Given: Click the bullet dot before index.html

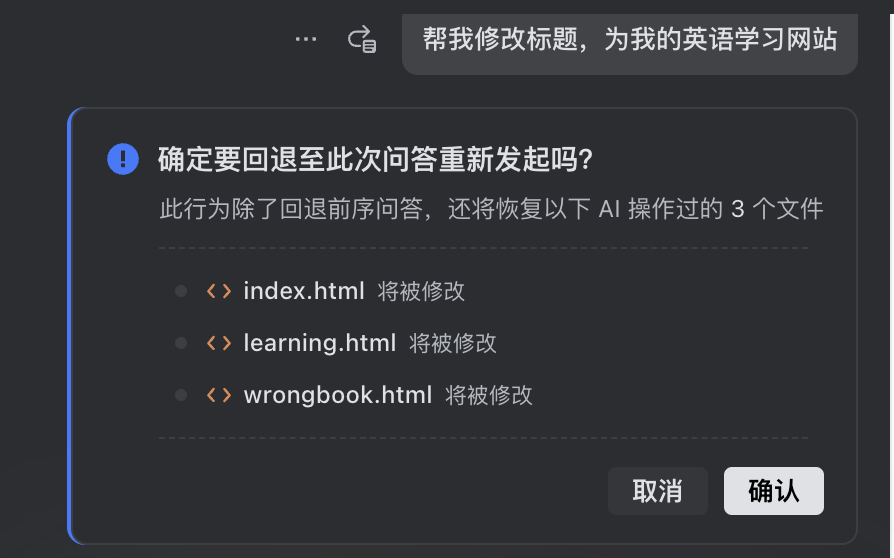Looking at the screenshot, I should coord(181,291).
